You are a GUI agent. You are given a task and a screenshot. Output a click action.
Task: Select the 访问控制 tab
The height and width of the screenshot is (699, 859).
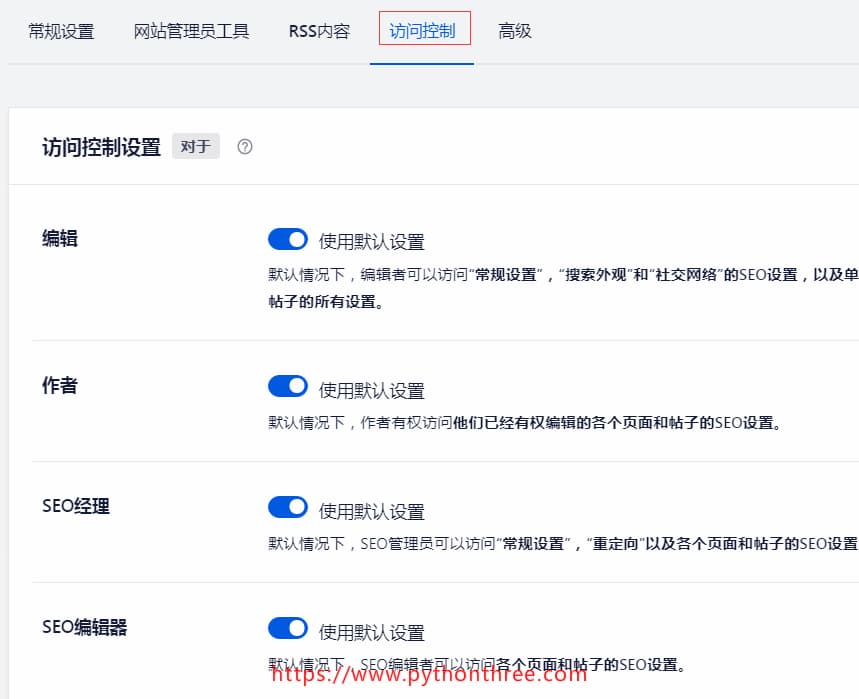422,31
